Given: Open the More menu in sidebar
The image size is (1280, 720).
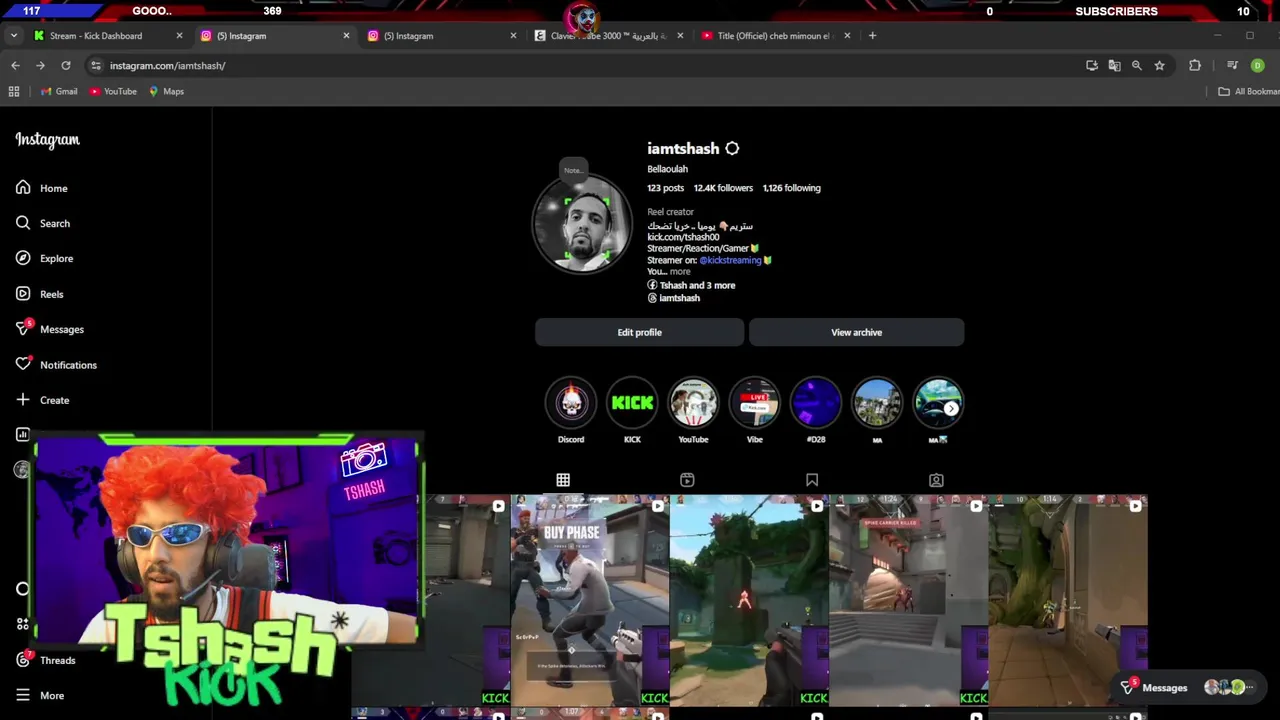Looking at the screenshot, I should point(40,695).
